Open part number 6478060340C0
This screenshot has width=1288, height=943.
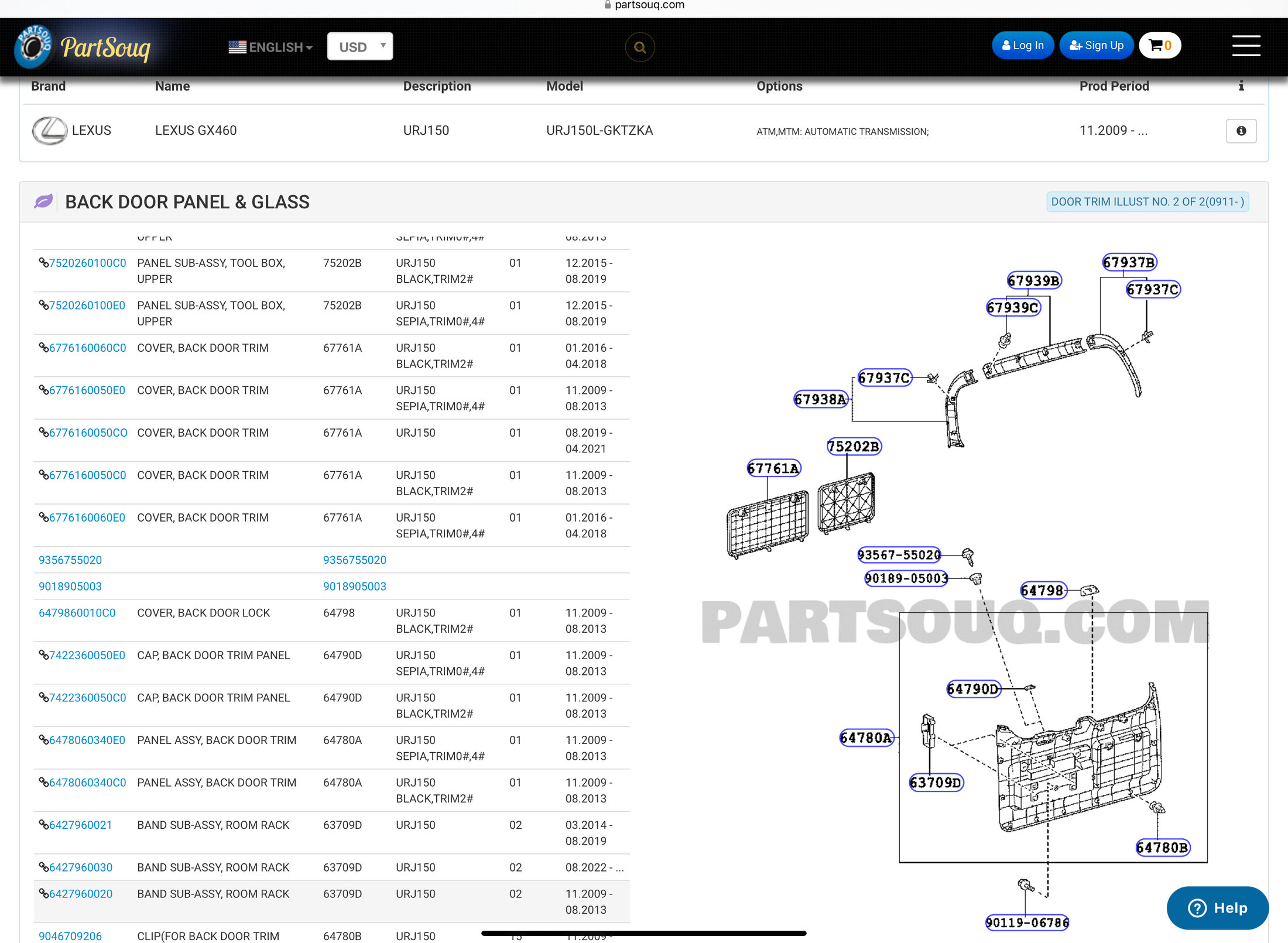[x=87, y=782]
